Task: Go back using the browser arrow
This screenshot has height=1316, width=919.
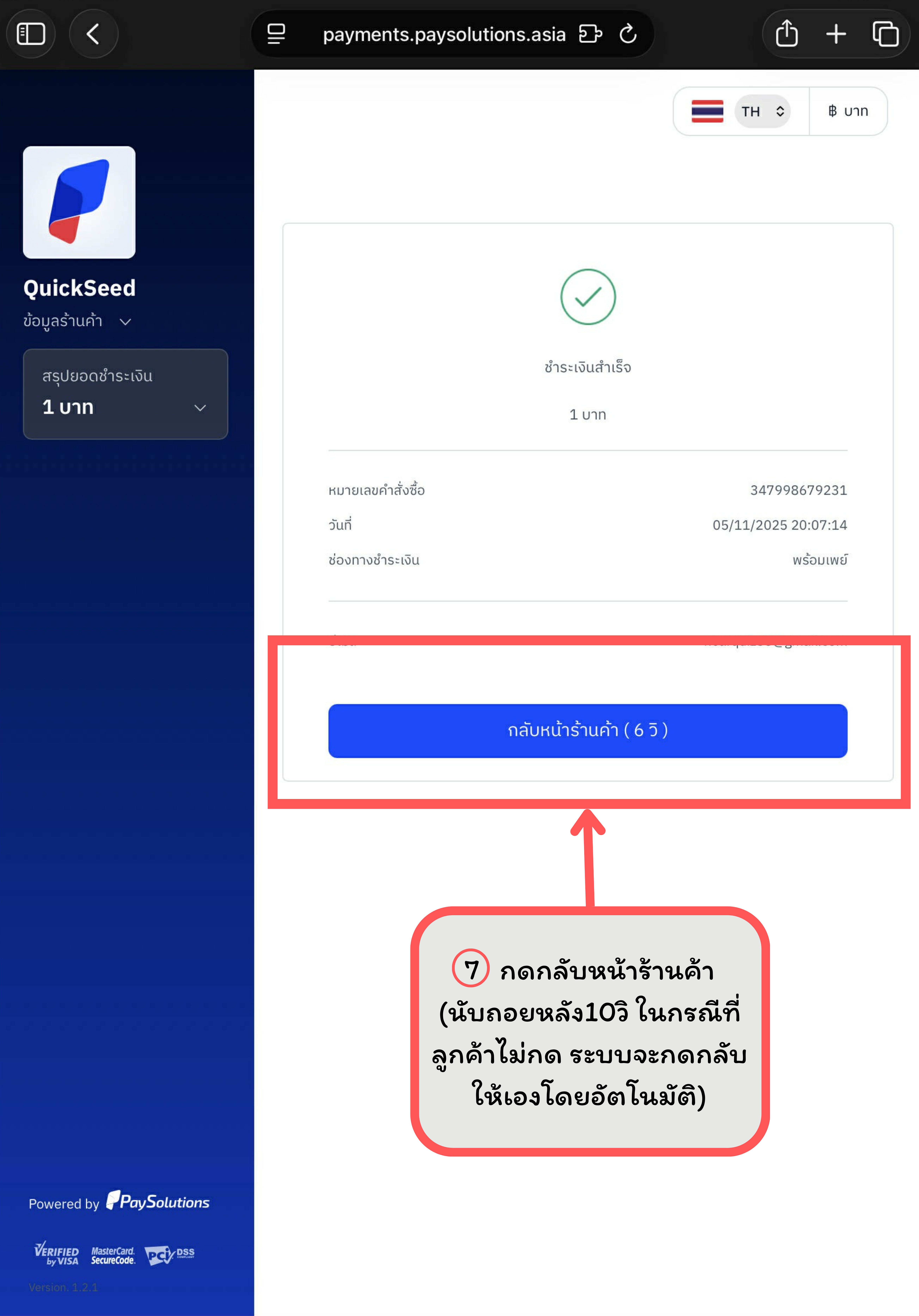Action: point(93,34)
